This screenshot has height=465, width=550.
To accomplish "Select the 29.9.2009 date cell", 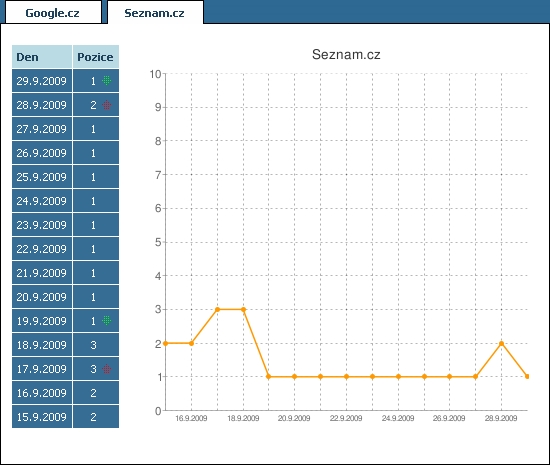I will click(42, 81).
